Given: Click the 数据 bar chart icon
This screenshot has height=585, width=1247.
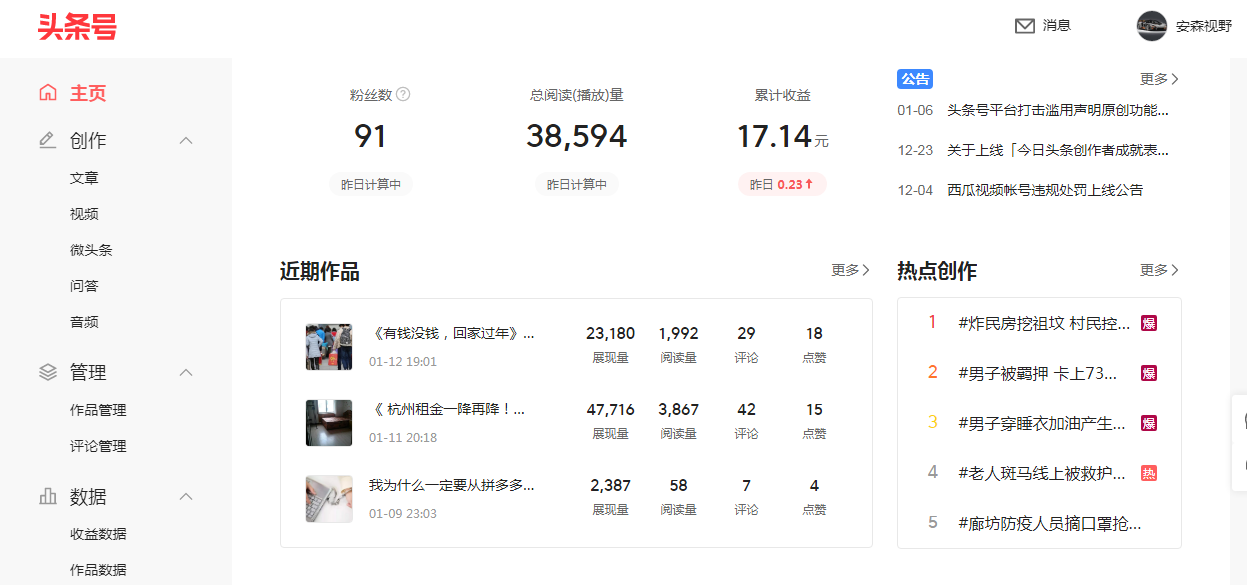Looking at the screenshot, I should (x=48, y=496).
